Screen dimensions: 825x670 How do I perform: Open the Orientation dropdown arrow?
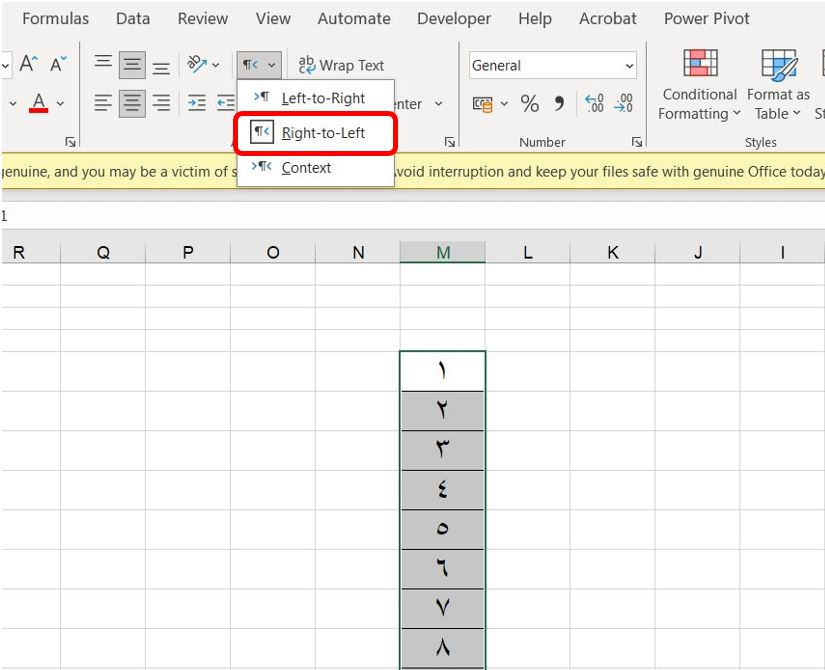click(216, 65)
